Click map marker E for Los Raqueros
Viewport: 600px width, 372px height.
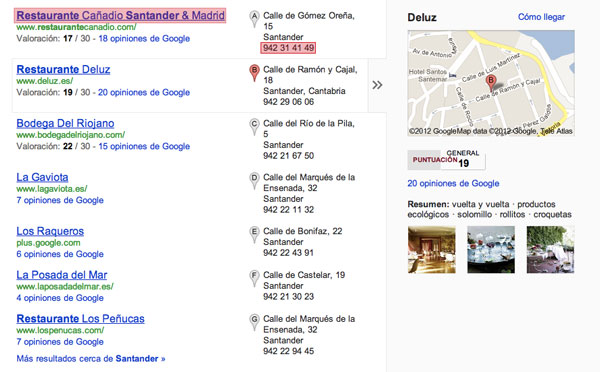[254, 235]
